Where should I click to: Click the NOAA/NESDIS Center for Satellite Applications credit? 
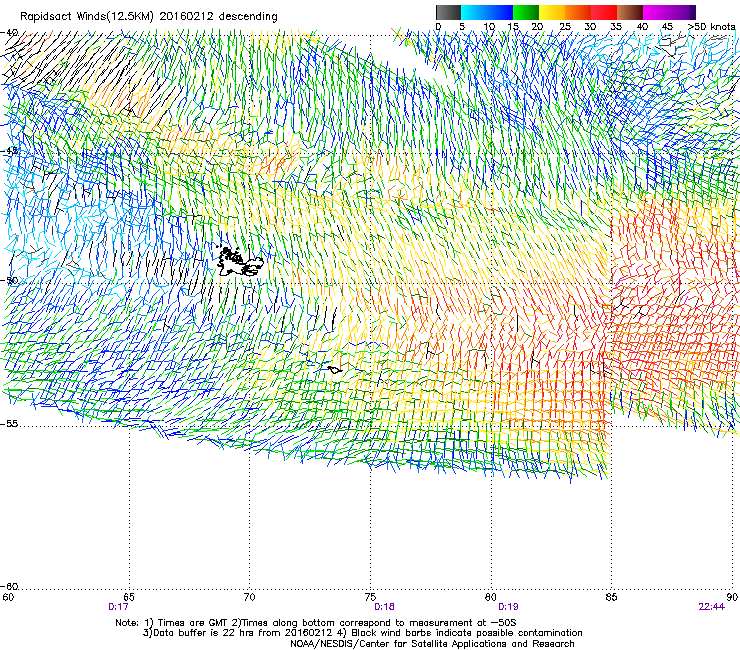[x=432, y=644]
